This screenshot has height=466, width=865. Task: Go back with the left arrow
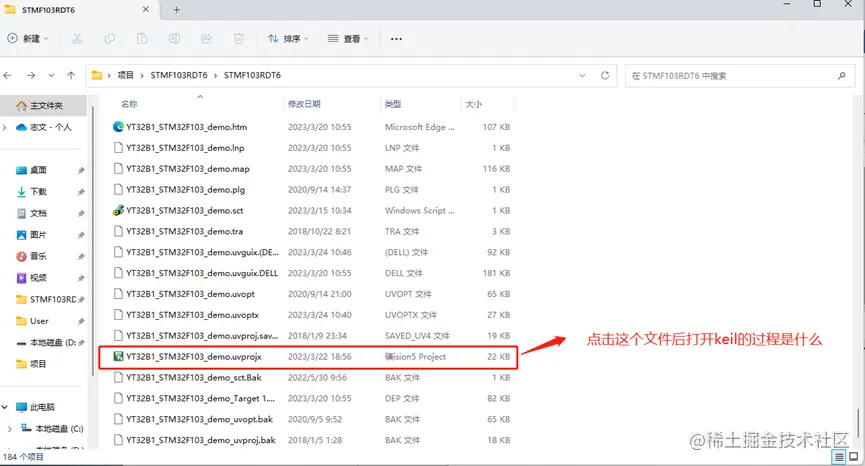(8, 76)
